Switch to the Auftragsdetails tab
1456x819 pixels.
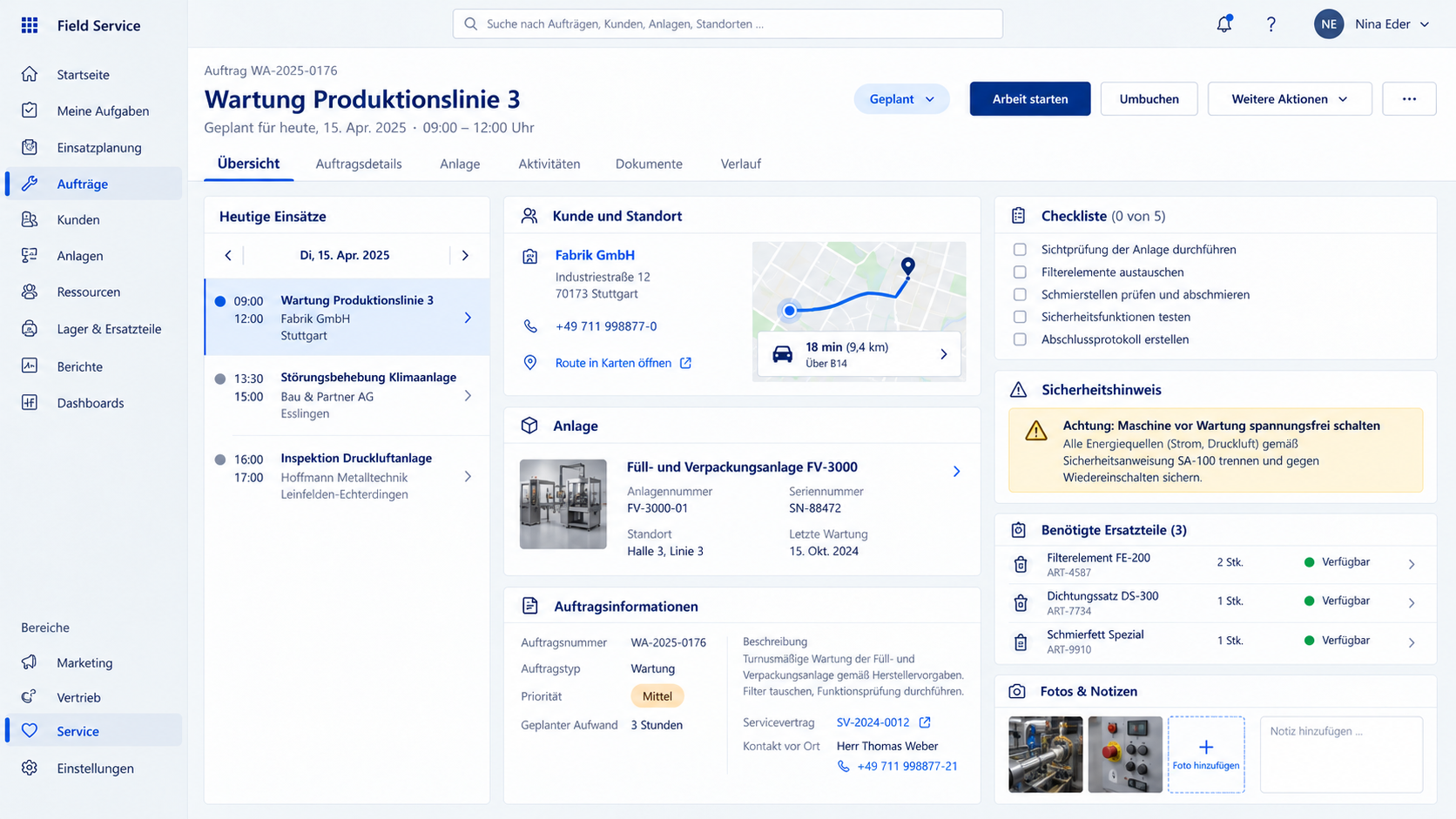(x=359, y=164)
